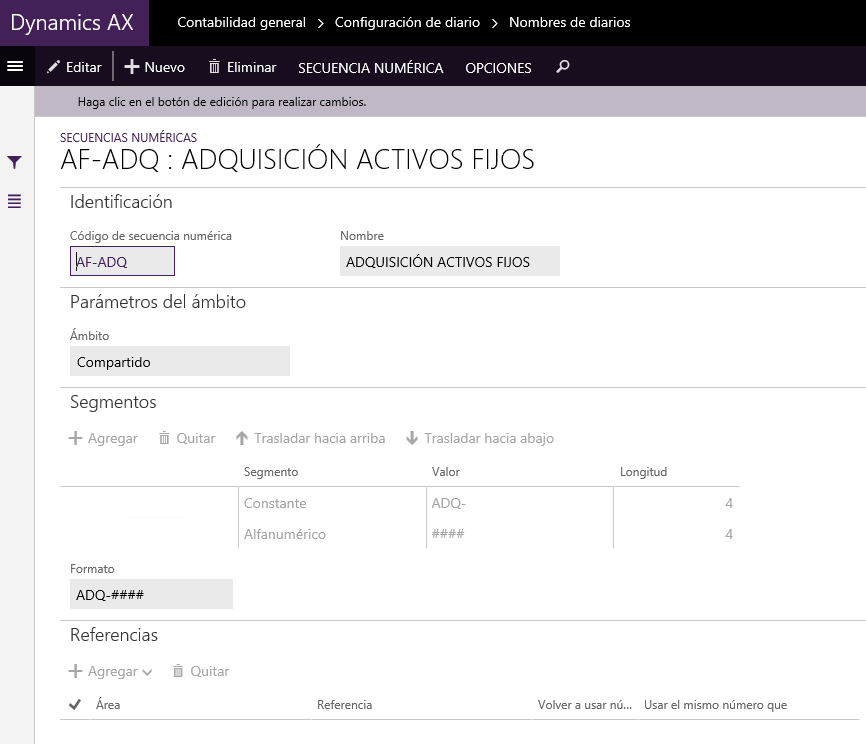This screenshot has height=744, width=866.
Task: Click the Código de secuencia numérica field
Action: click(x=122, y=261)
